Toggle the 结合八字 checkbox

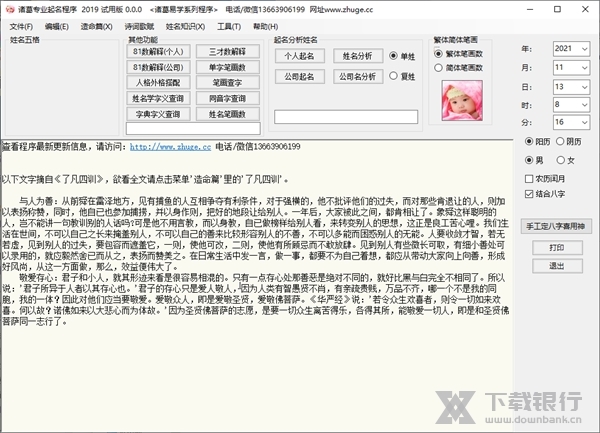pos(545,194)
